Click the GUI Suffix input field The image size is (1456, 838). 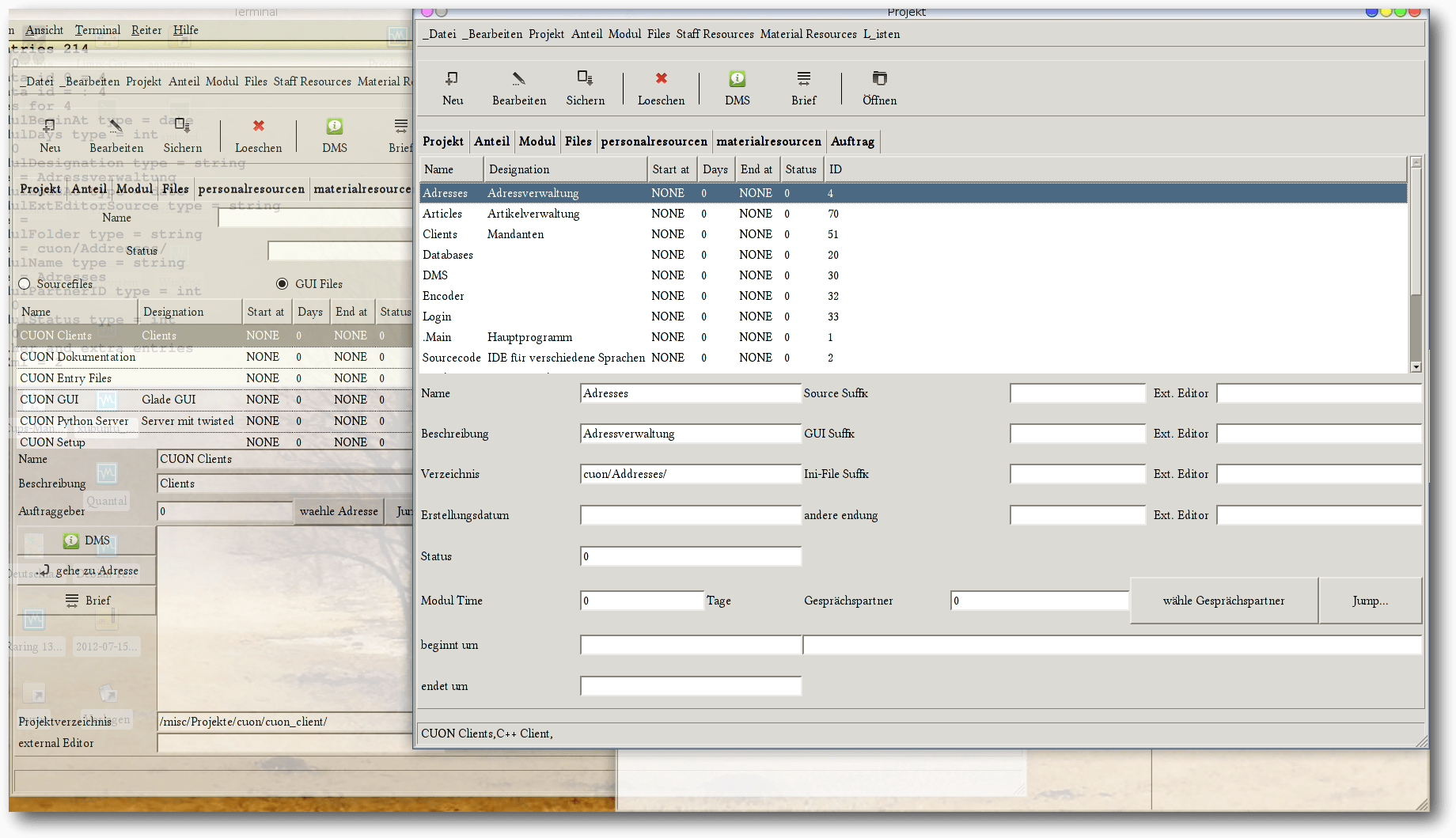pyautogui.click(x=1077, y=434)
